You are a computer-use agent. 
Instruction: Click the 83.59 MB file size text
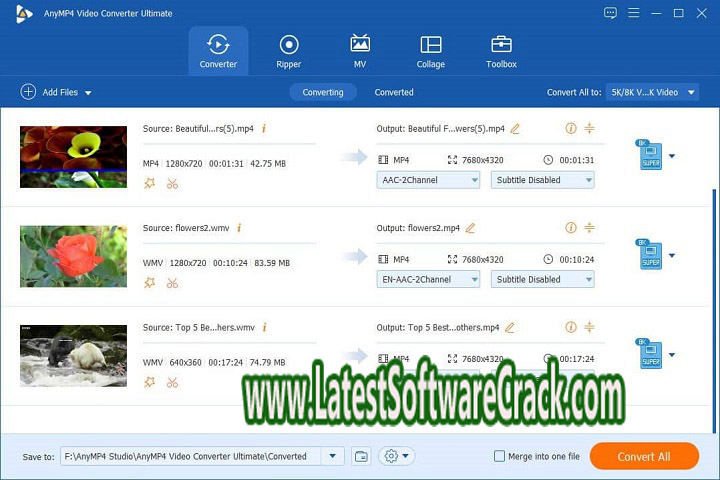coord(272,263)
